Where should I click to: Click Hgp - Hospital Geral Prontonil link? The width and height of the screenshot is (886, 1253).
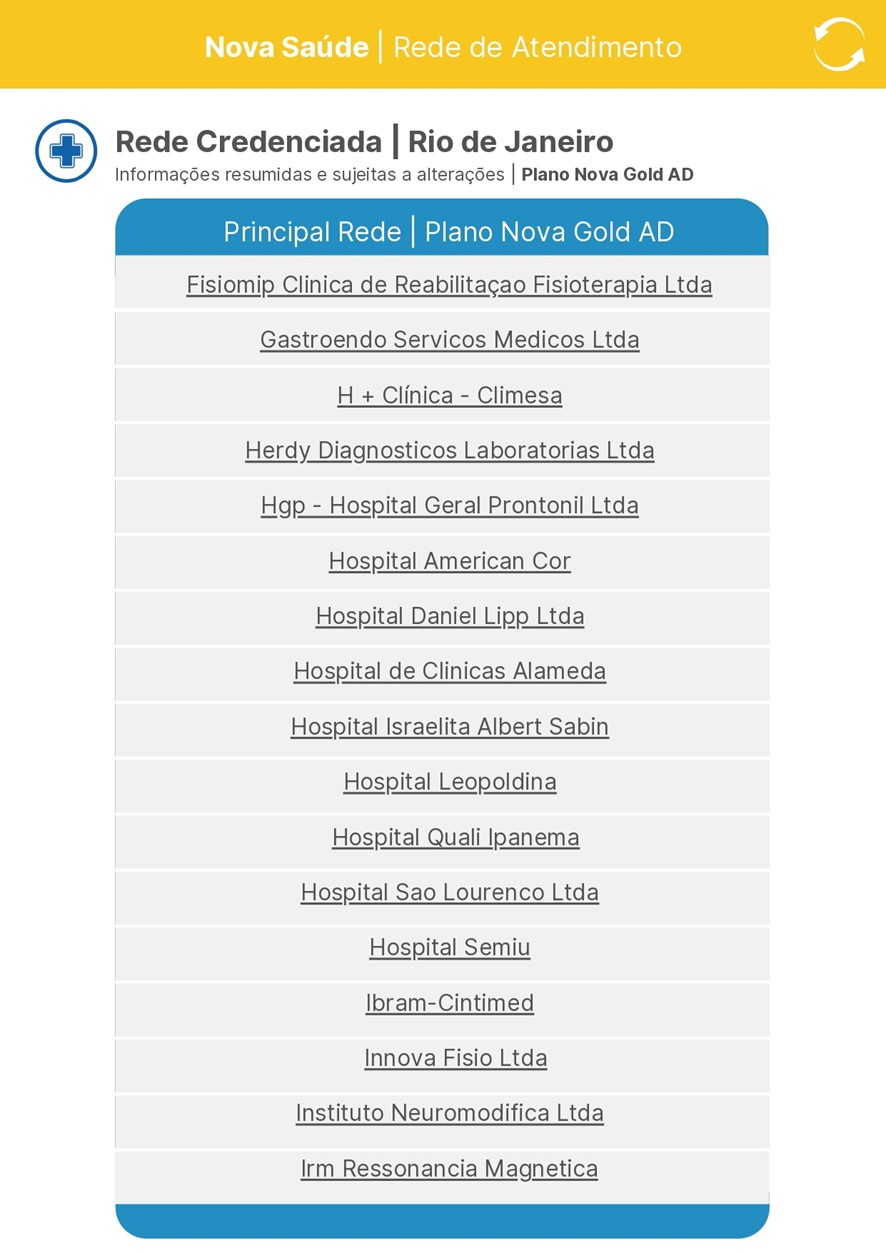pyautogui.click(x=449, y=506)
